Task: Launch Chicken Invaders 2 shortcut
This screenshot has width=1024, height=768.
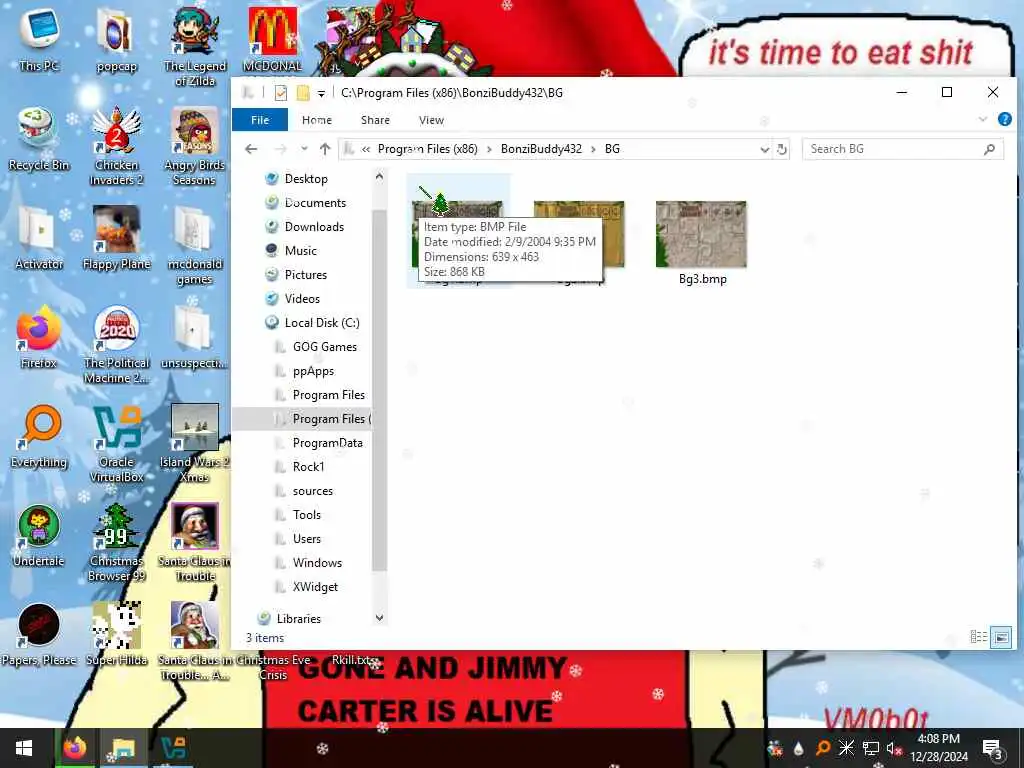Action: [116, 146]
